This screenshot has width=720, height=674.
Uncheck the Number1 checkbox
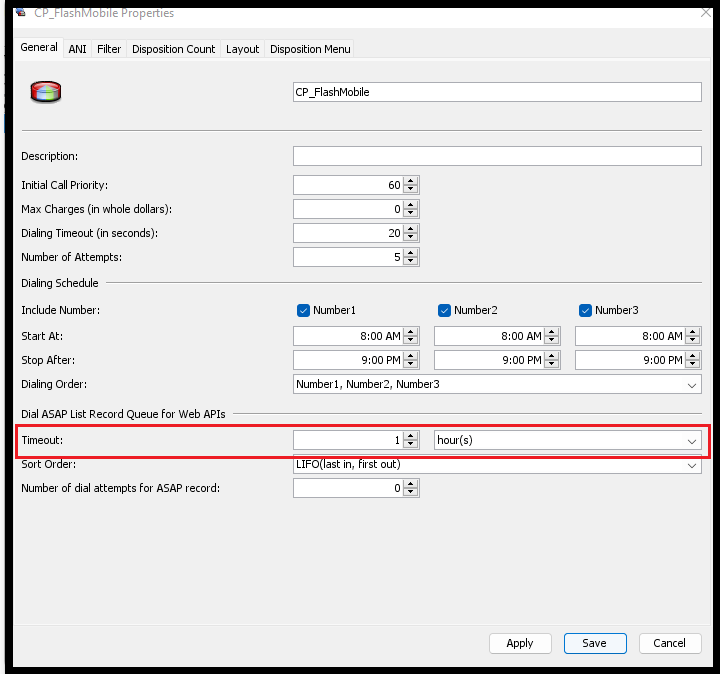coord(303,310)
